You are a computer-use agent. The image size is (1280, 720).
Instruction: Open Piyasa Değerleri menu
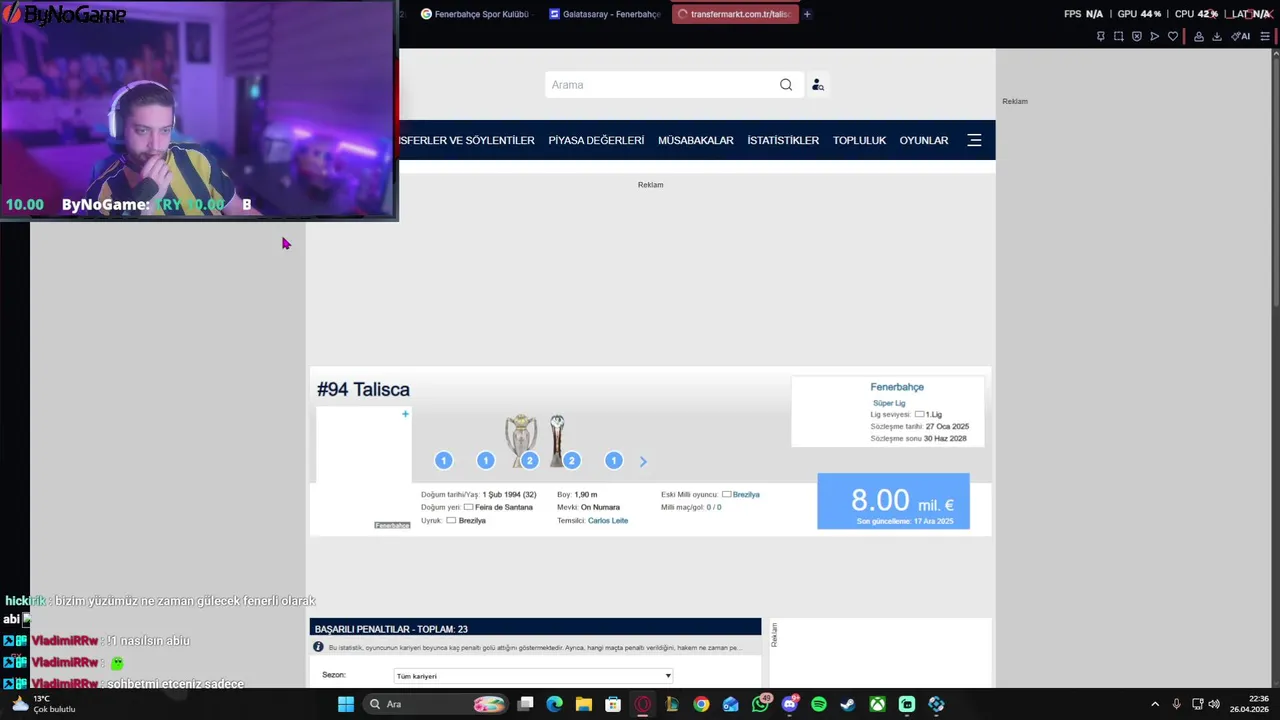596,140
